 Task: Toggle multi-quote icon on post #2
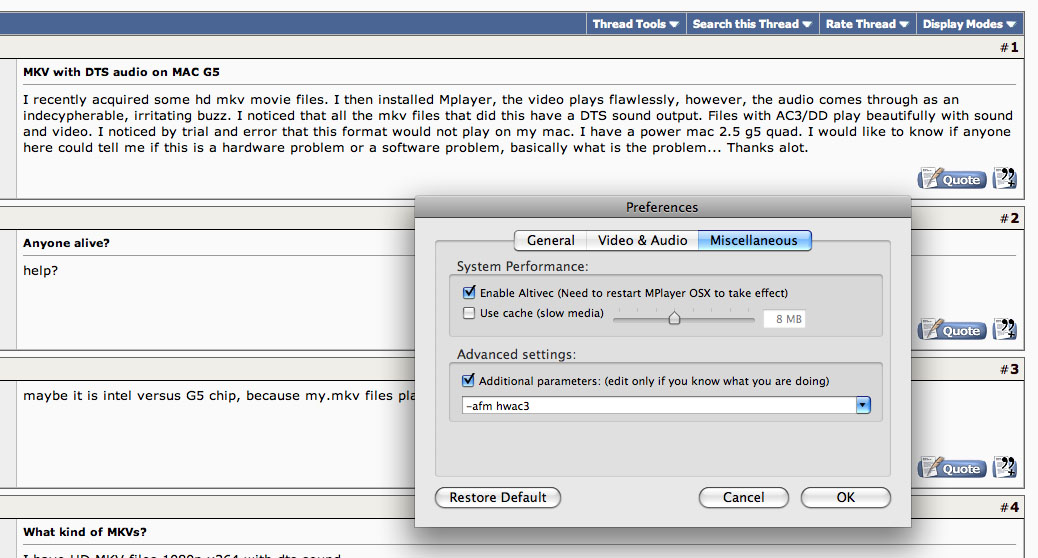[1005, 329]
